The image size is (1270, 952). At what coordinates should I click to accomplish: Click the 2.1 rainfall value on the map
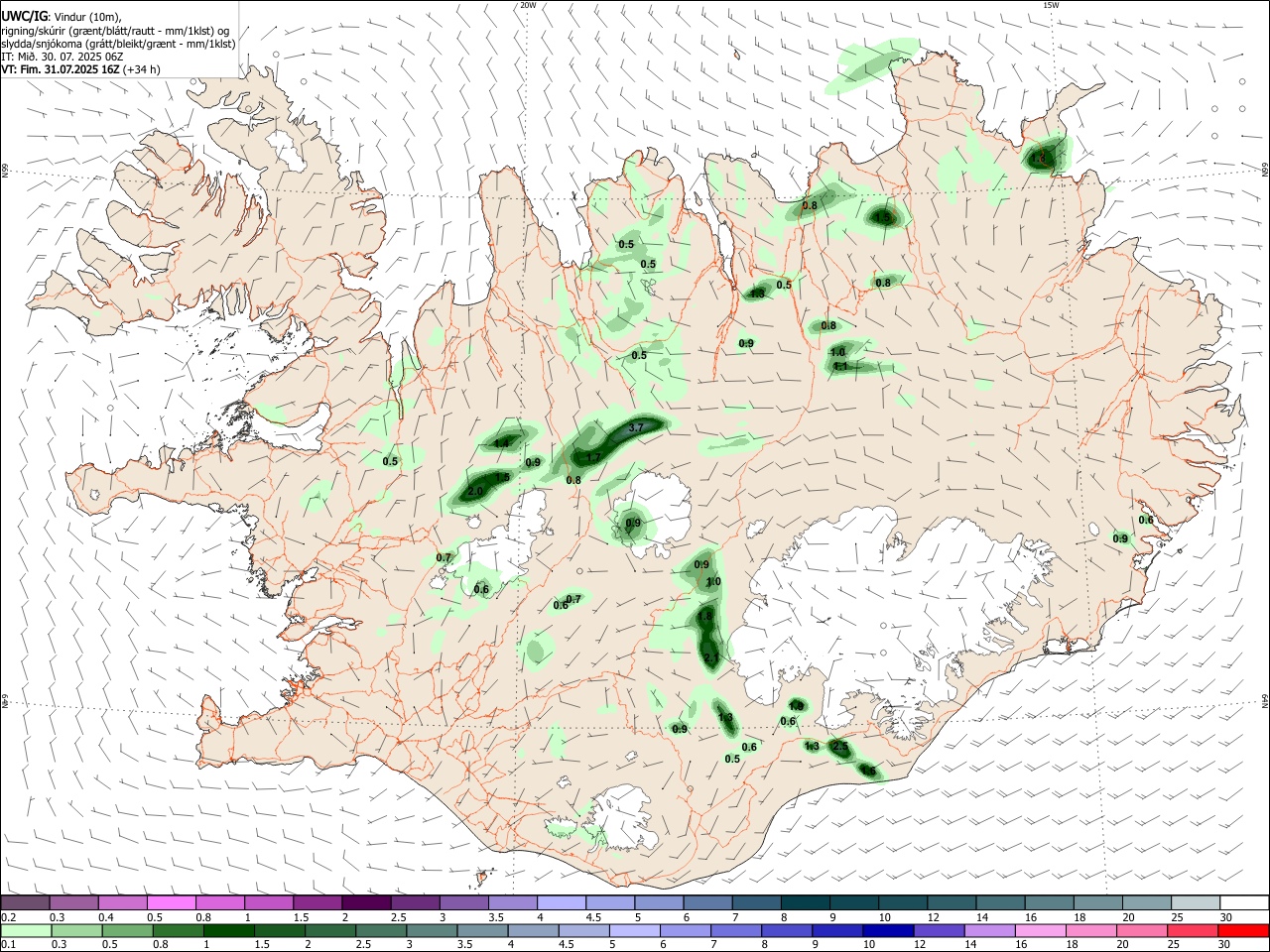[x=710, y=658]
